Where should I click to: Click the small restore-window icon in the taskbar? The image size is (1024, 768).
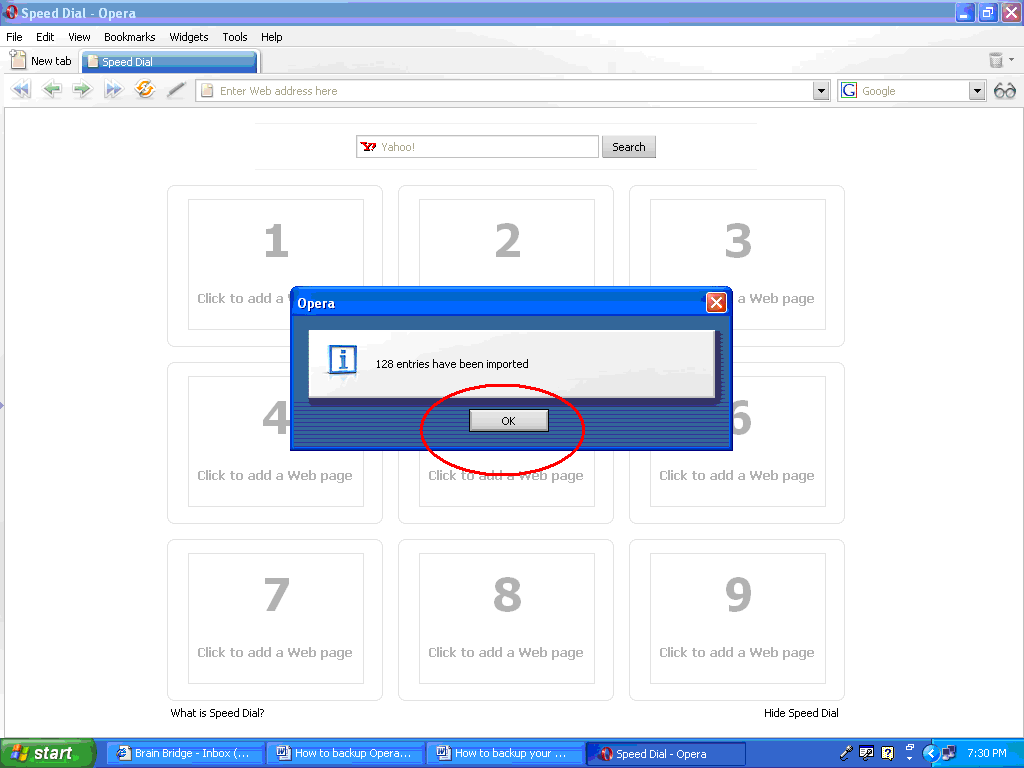point(910,748)
